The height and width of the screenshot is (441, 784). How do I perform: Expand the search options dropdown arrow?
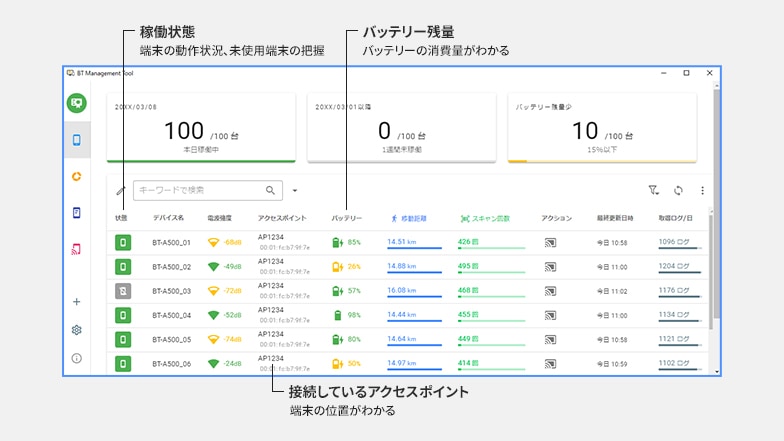pyautogui.click(x=295, y=190)
